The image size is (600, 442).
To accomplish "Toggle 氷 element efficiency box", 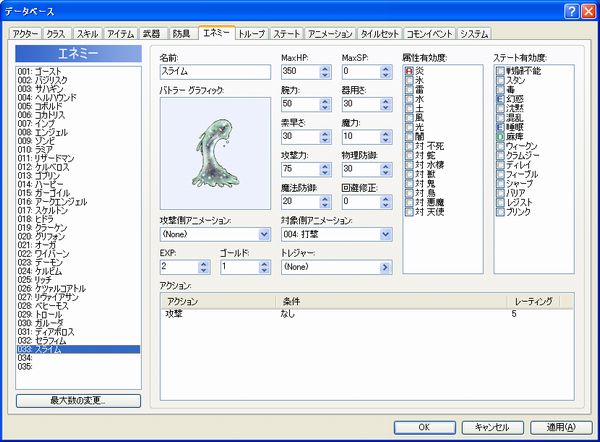I will tap(409, 80).
